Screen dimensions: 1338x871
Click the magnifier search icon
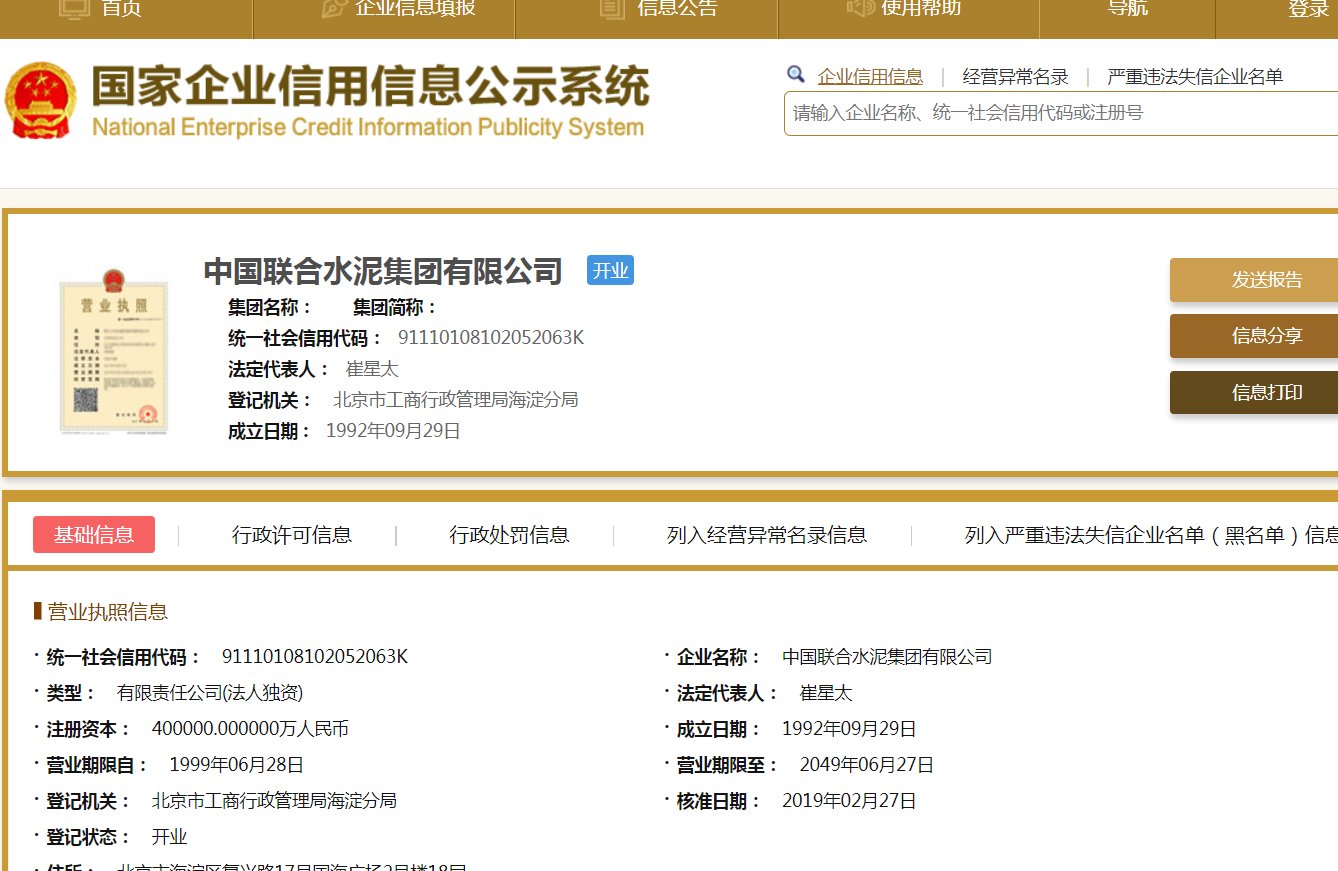(x=795, y=74)
